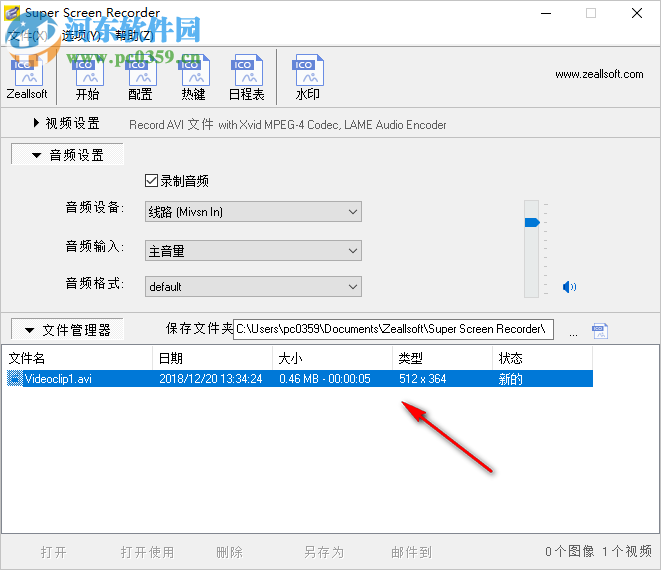Click the 512 x 364 type cell

click(422, 379)
